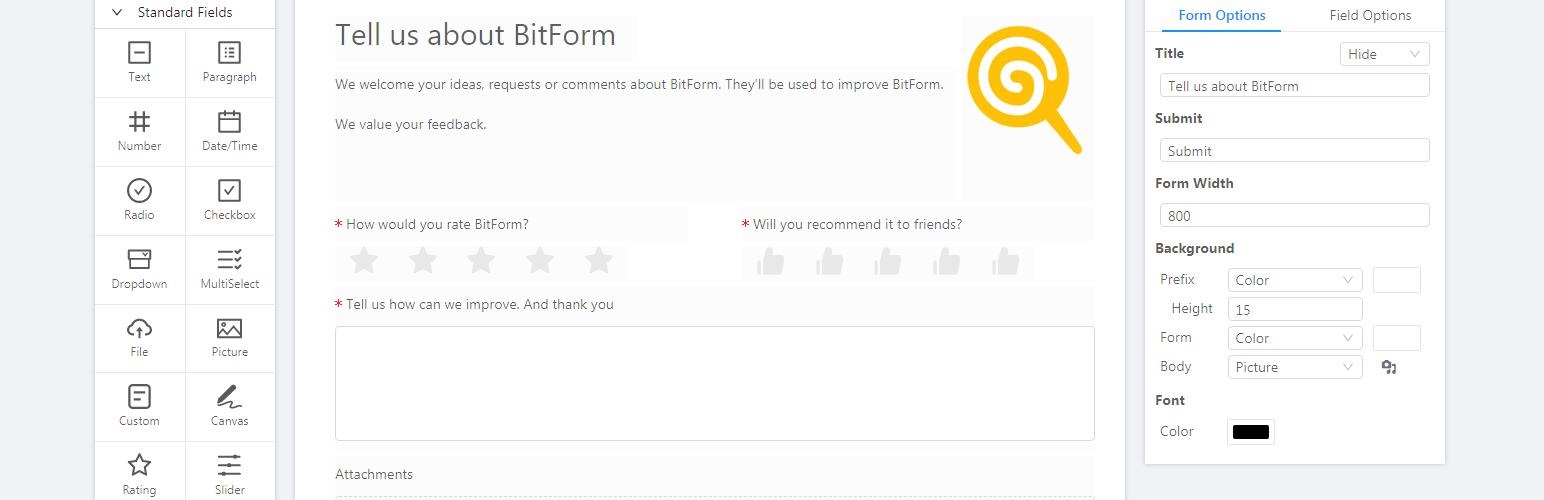Open the black Font color swatch
The width and height of the screenshot is (1544, 500).
[x=1251, y=432]
